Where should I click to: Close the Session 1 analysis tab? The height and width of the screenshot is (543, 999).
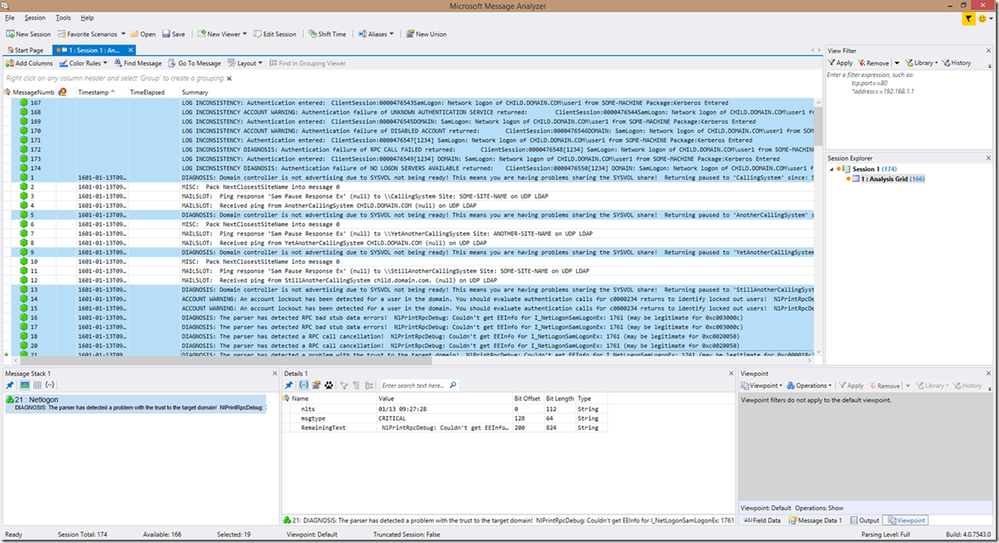(131, 50)
